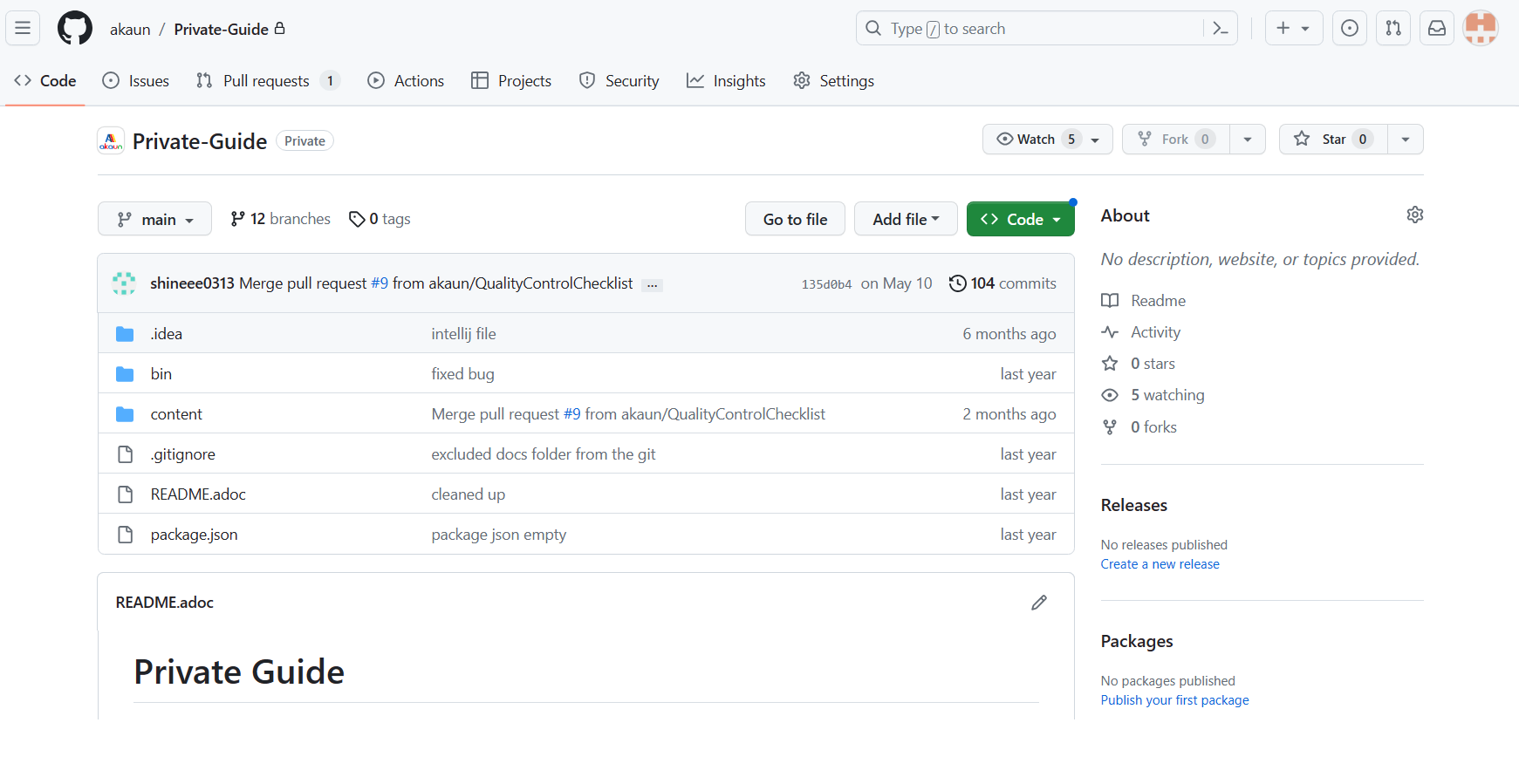Open the green Code dropdown

click(x=1020, y=219)
